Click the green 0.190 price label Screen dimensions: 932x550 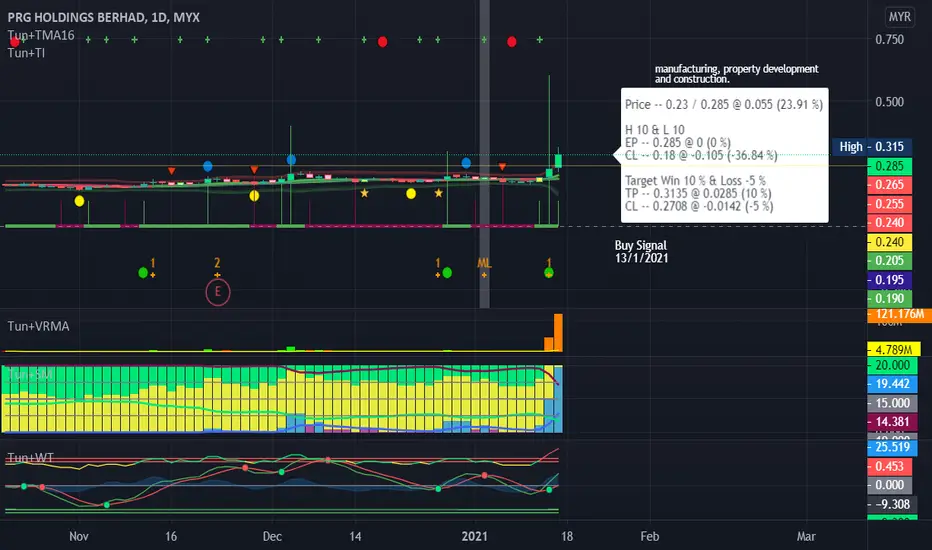889,298
